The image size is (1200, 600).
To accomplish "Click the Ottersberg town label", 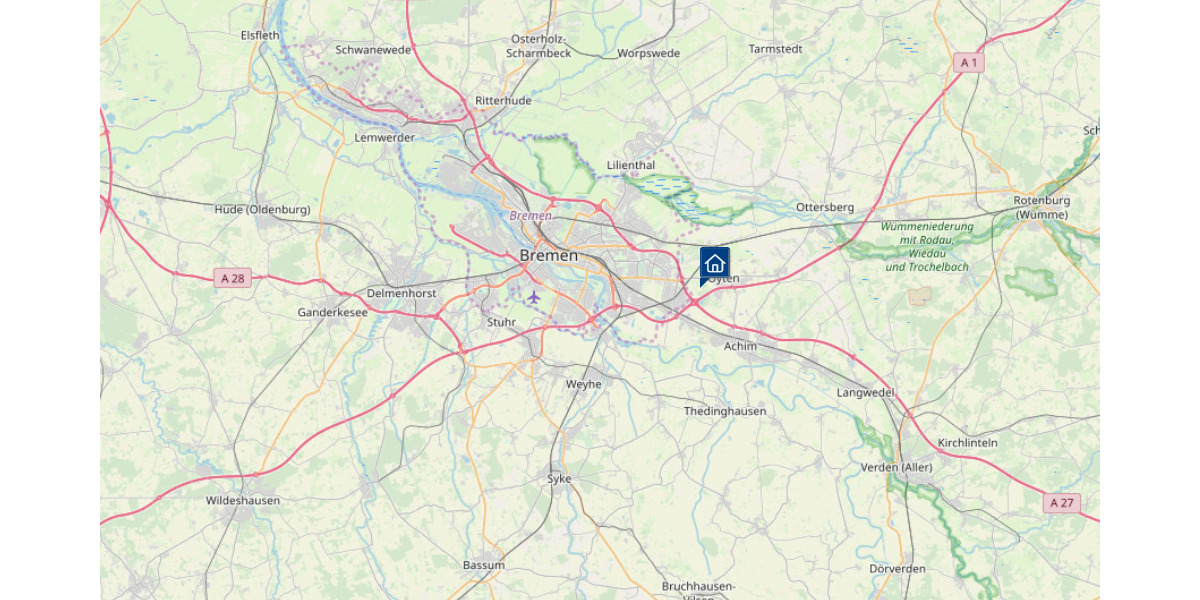I will (x=825, y=207).
